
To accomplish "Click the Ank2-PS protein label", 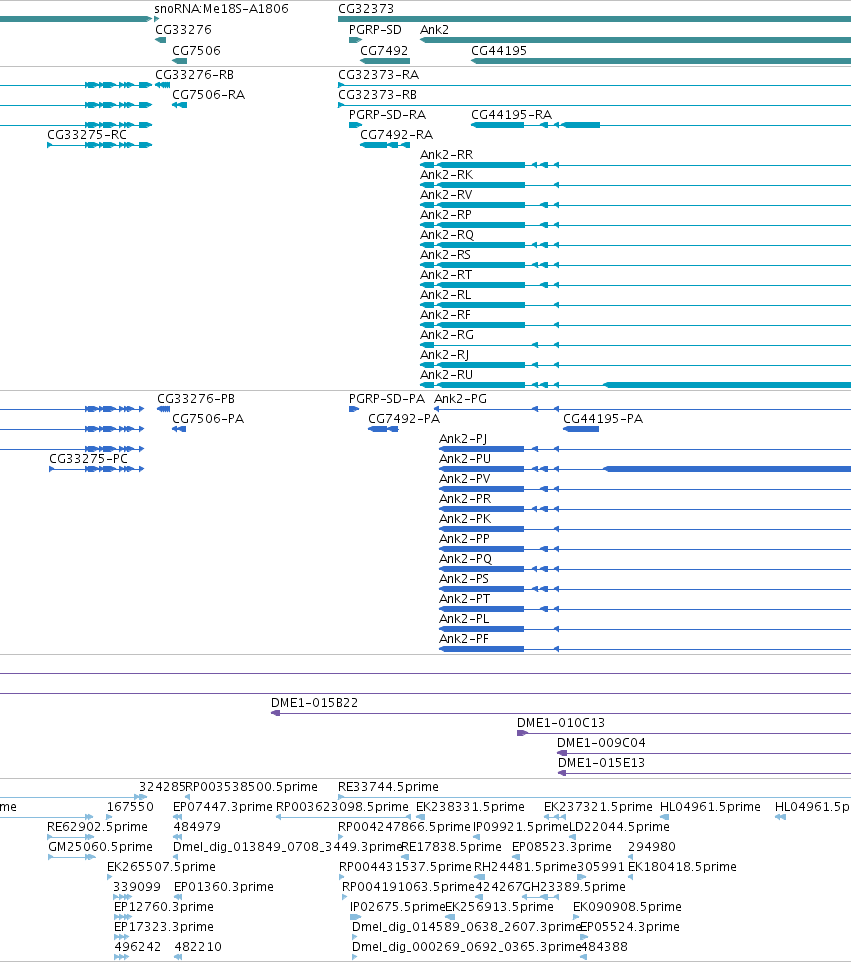I will [x=464, y=579].
